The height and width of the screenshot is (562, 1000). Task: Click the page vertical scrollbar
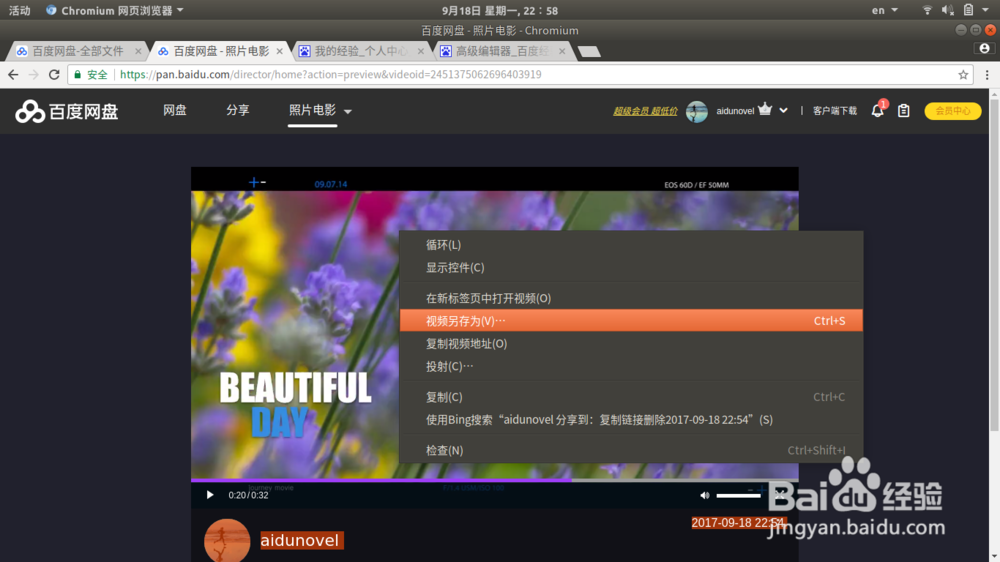click(994, 265)
